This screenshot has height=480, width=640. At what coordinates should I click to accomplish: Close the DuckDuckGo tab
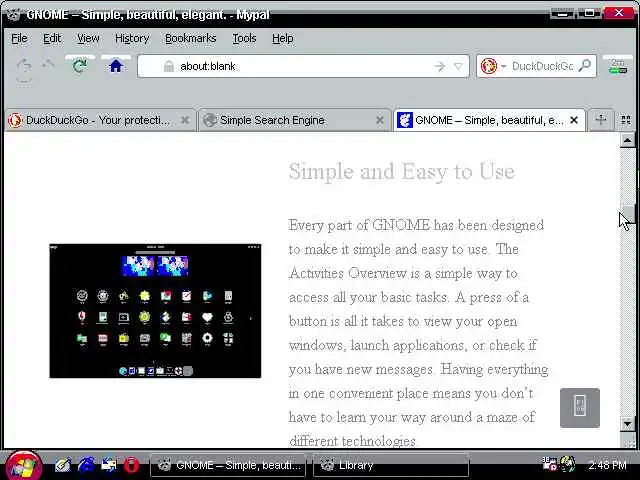[x=185, y=120]
